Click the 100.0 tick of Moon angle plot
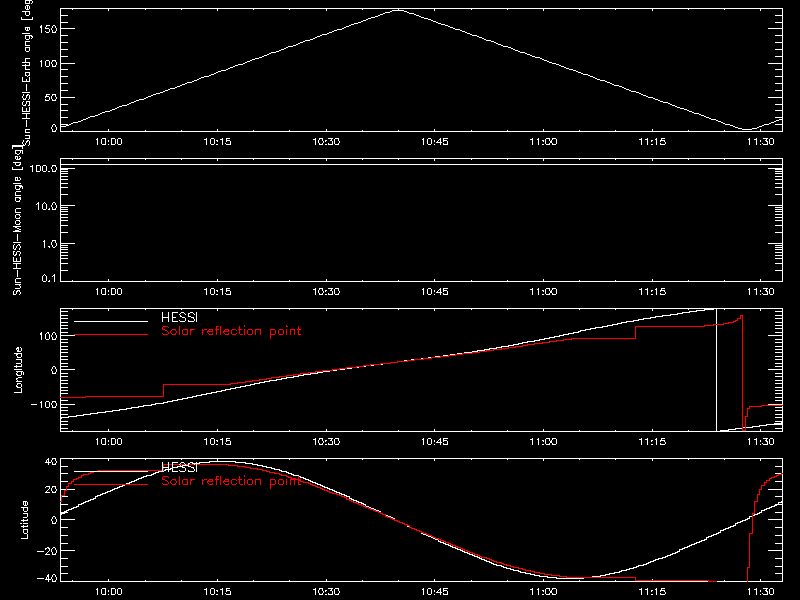Screen dimensions: 800x600 43,168
